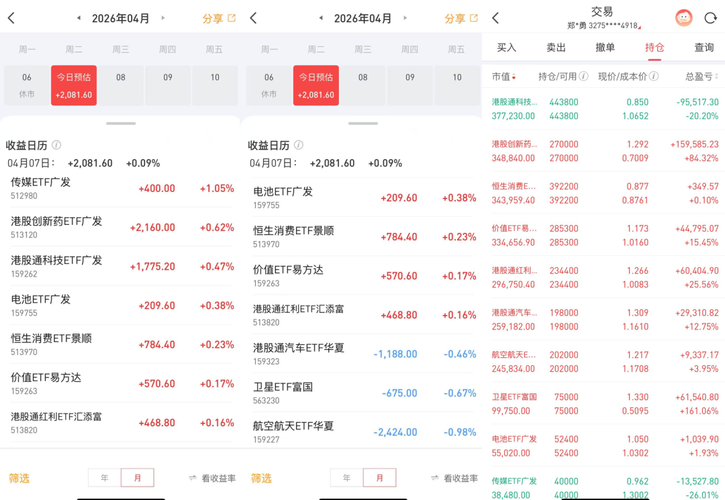Open 港股通红利ETF汇添富 row in middle list
Image resolution: width=725 pixels, height=500 pixels.
point(363,315)
